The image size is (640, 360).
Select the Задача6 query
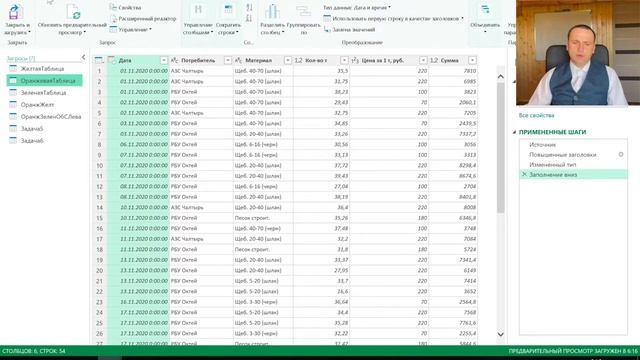point(44,140)
